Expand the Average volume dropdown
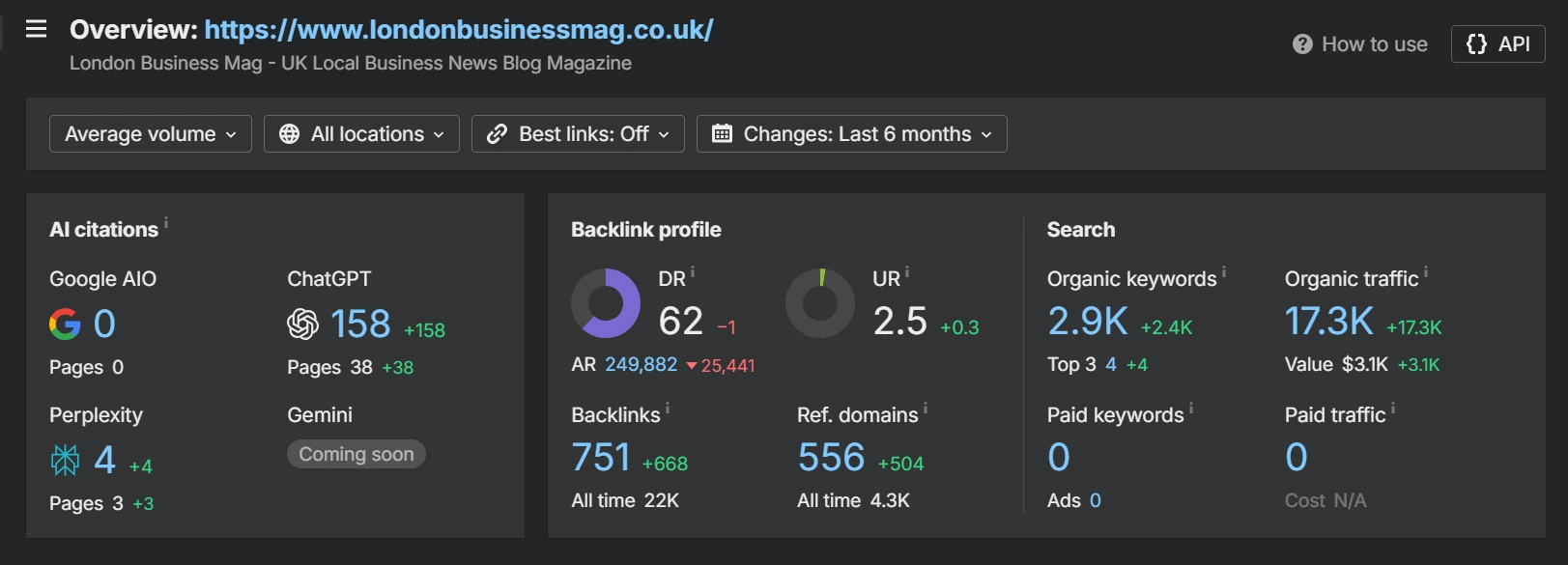The image size is (1568, 565). pyautogui.click(x=150, y=134)
